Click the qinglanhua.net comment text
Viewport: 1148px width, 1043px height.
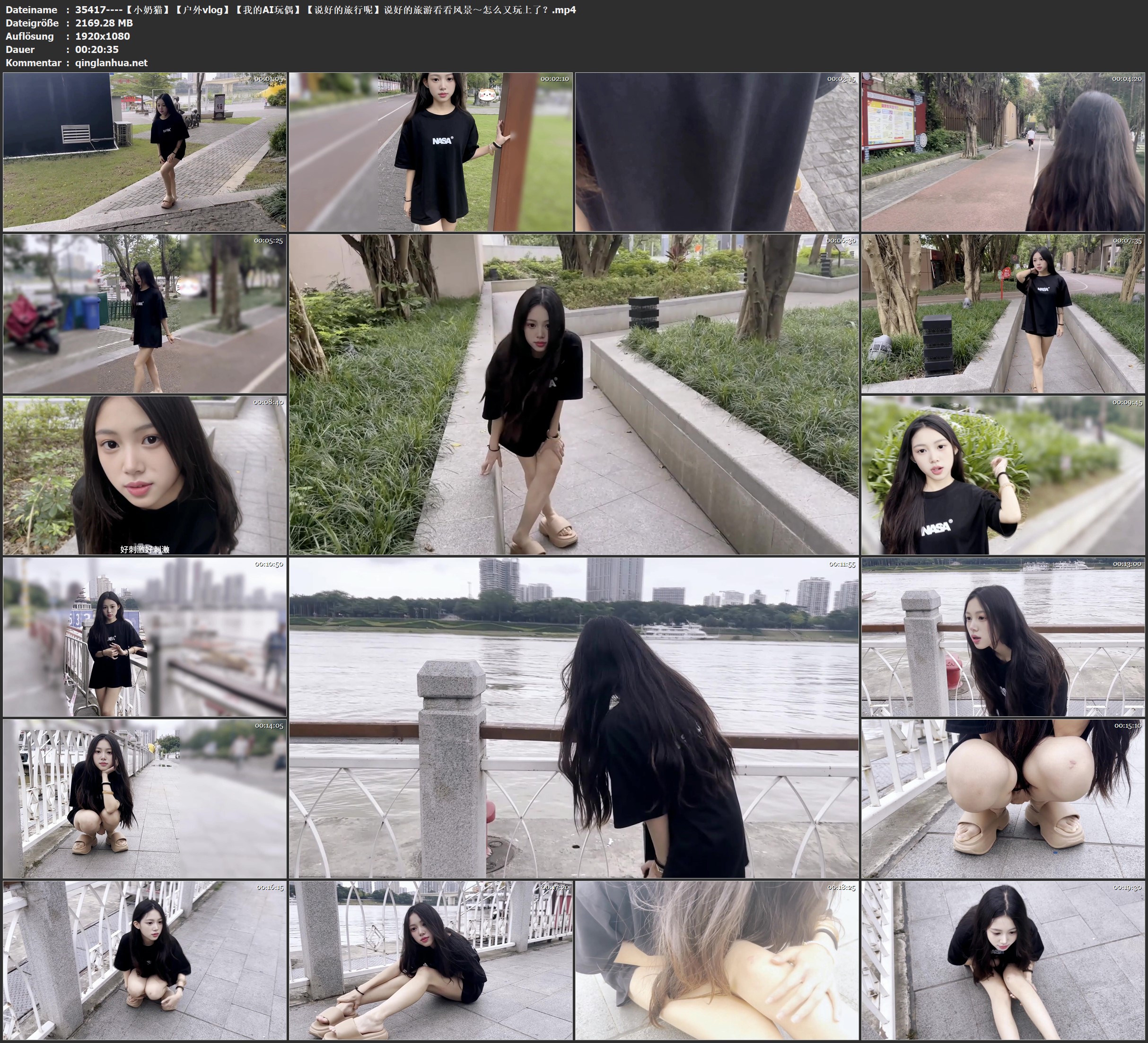click(111, 62)
